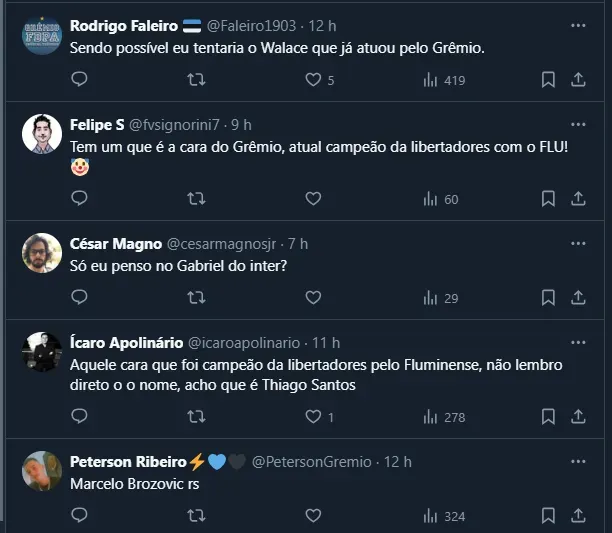
Task: Open more options on Peterson Ribeiro's tweet
Action: [x=578, y=461]
